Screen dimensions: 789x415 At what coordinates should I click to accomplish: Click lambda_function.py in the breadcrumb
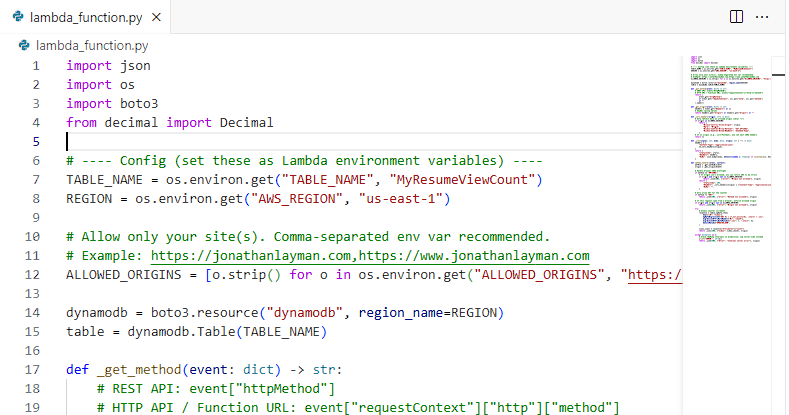(x=92, y=45)
